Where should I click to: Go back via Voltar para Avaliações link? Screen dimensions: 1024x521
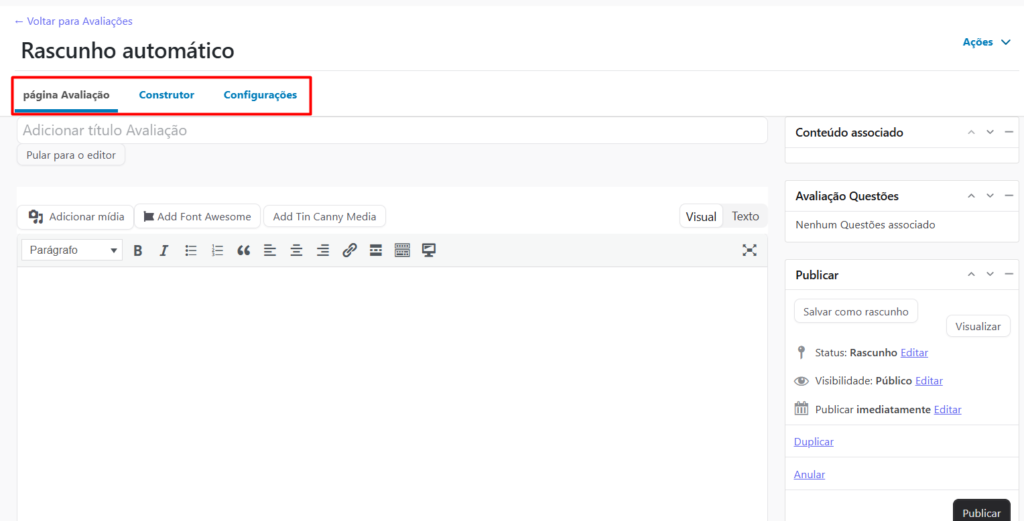pos(73,21)
